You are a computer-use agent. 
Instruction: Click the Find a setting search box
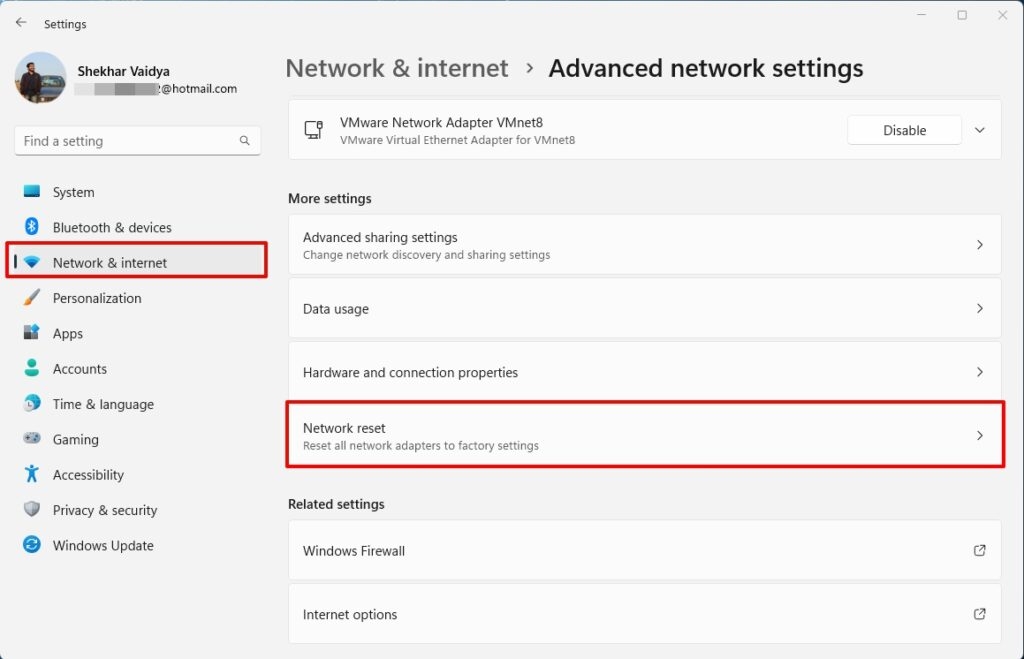tap(137, 140)
